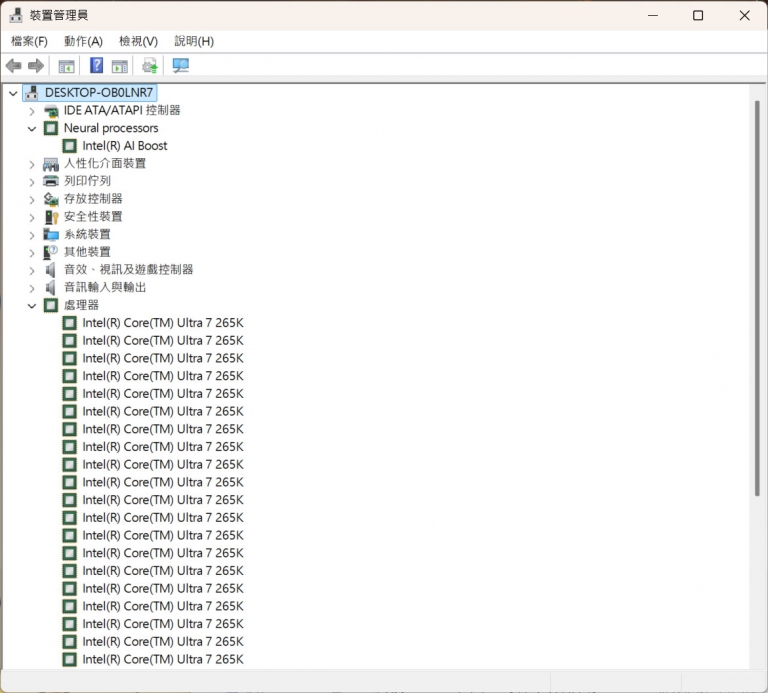Click the Back arrow toolbar icon

tap(14, 66)
